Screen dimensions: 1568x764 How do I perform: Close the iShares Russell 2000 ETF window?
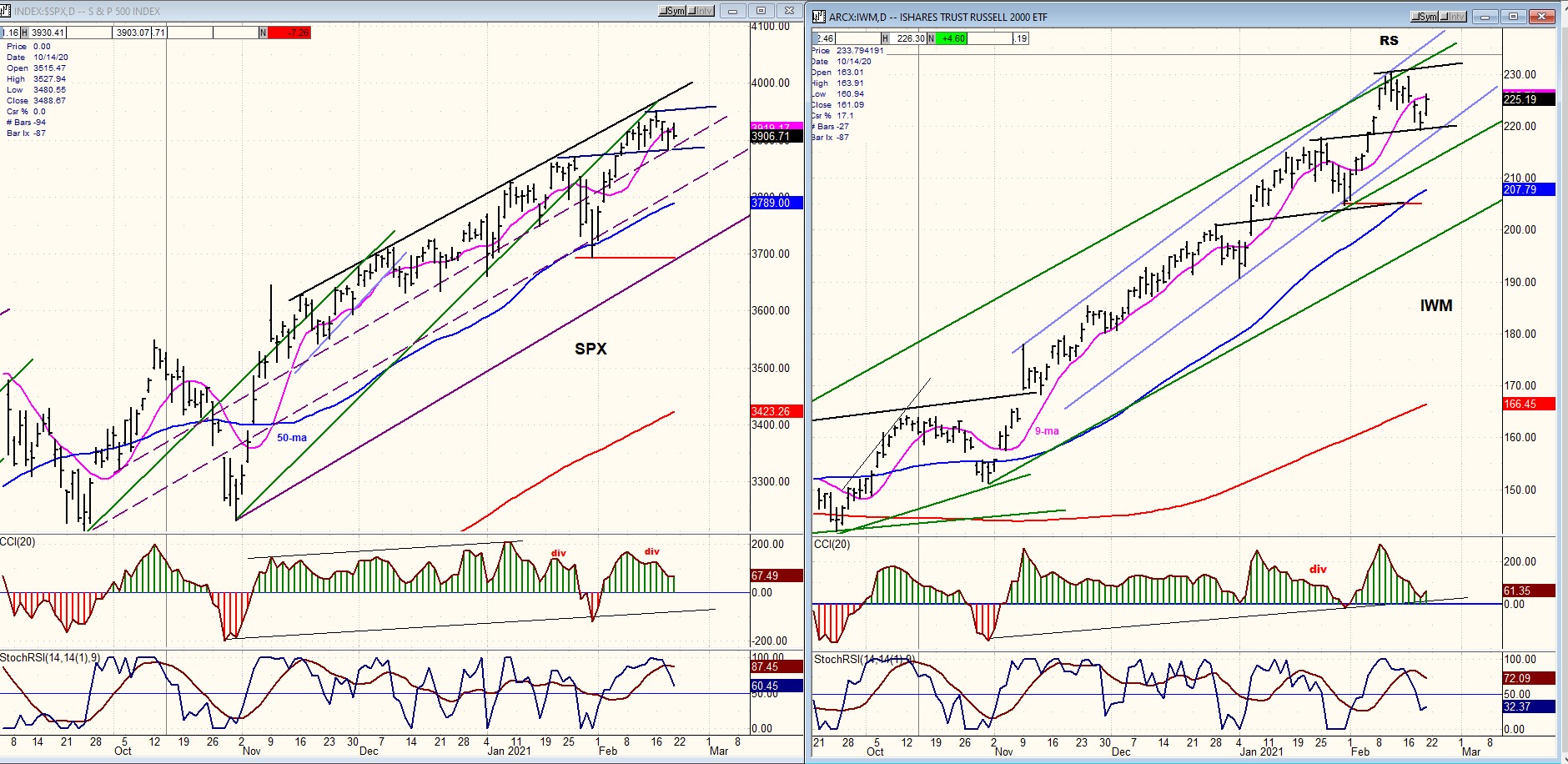tap(1542, 17)
